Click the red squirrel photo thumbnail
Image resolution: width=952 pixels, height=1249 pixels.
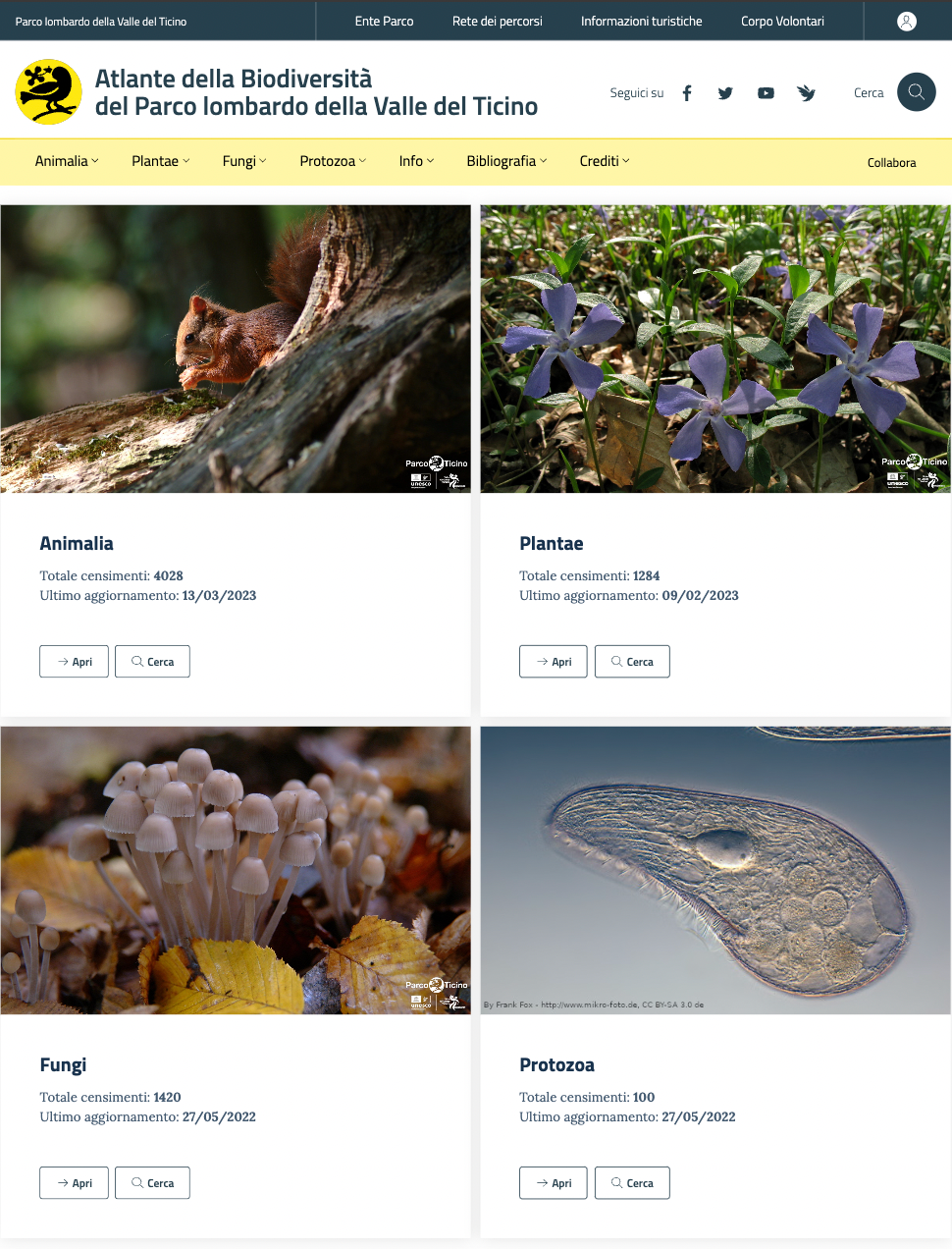(x=236, y=349)
